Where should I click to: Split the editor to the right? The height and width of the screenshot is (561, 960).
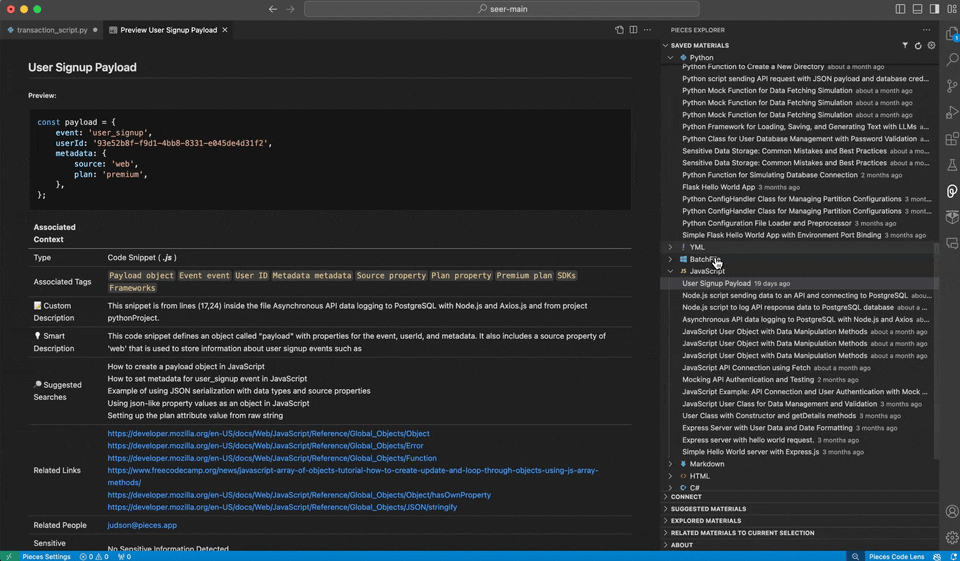pos(633,29)
